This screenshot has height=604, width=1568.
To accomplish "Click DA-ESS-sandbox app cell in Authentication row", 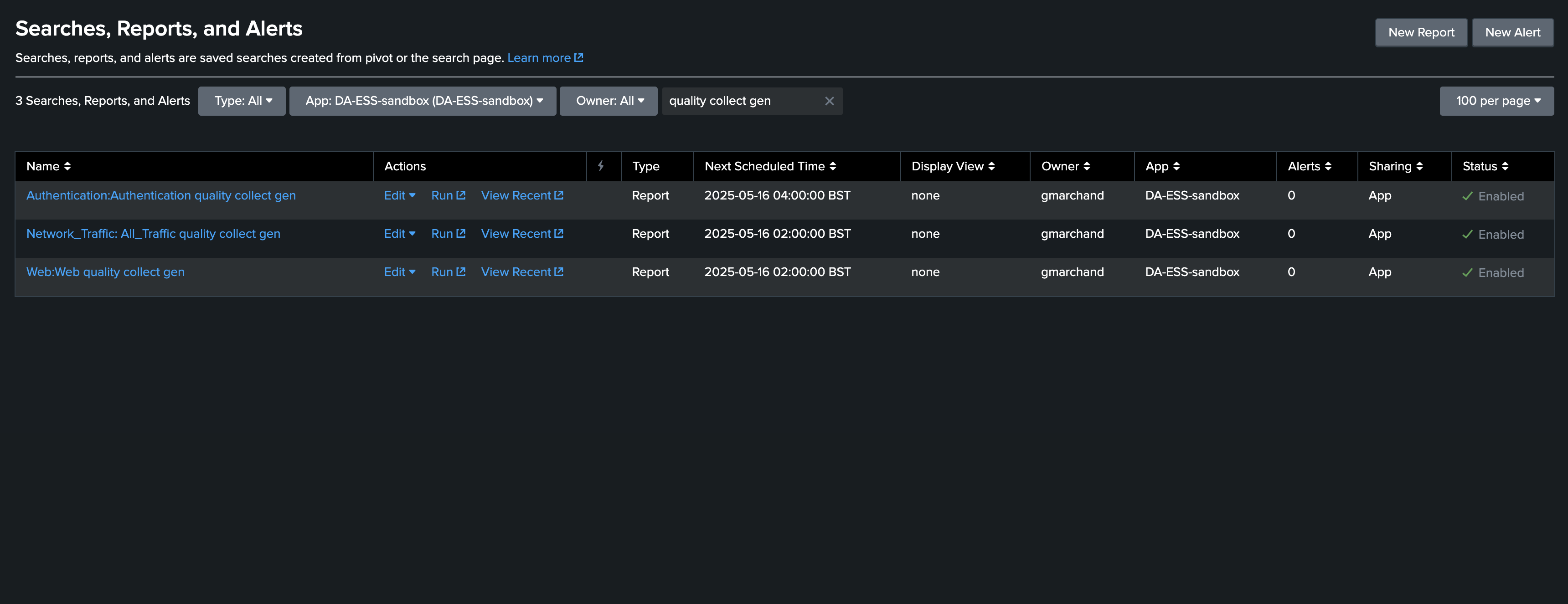I will tap(1192, 196).
